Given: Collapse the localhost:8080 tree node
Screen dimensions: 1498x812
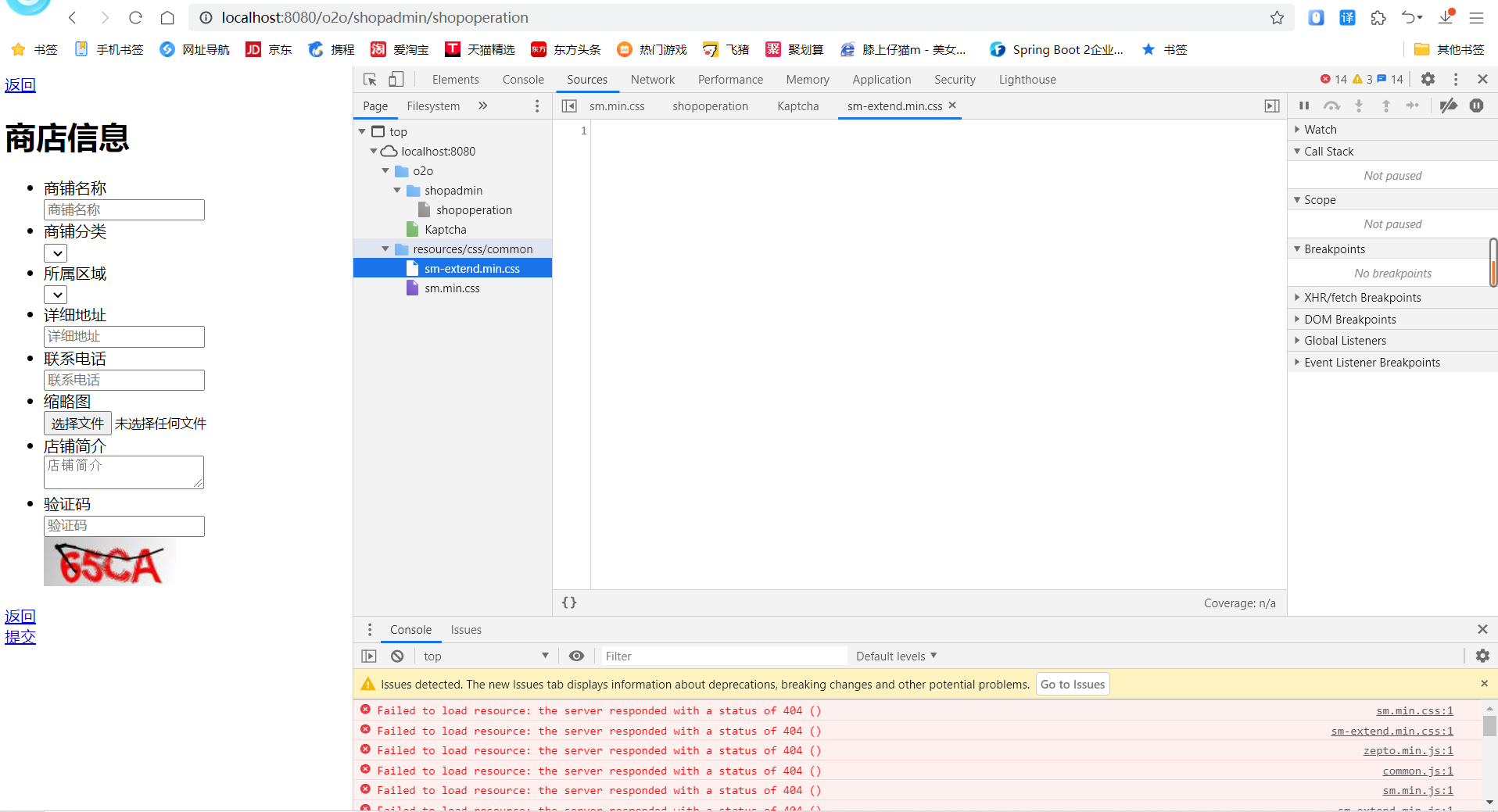Looking at the screenshot, I should [374, 151].
